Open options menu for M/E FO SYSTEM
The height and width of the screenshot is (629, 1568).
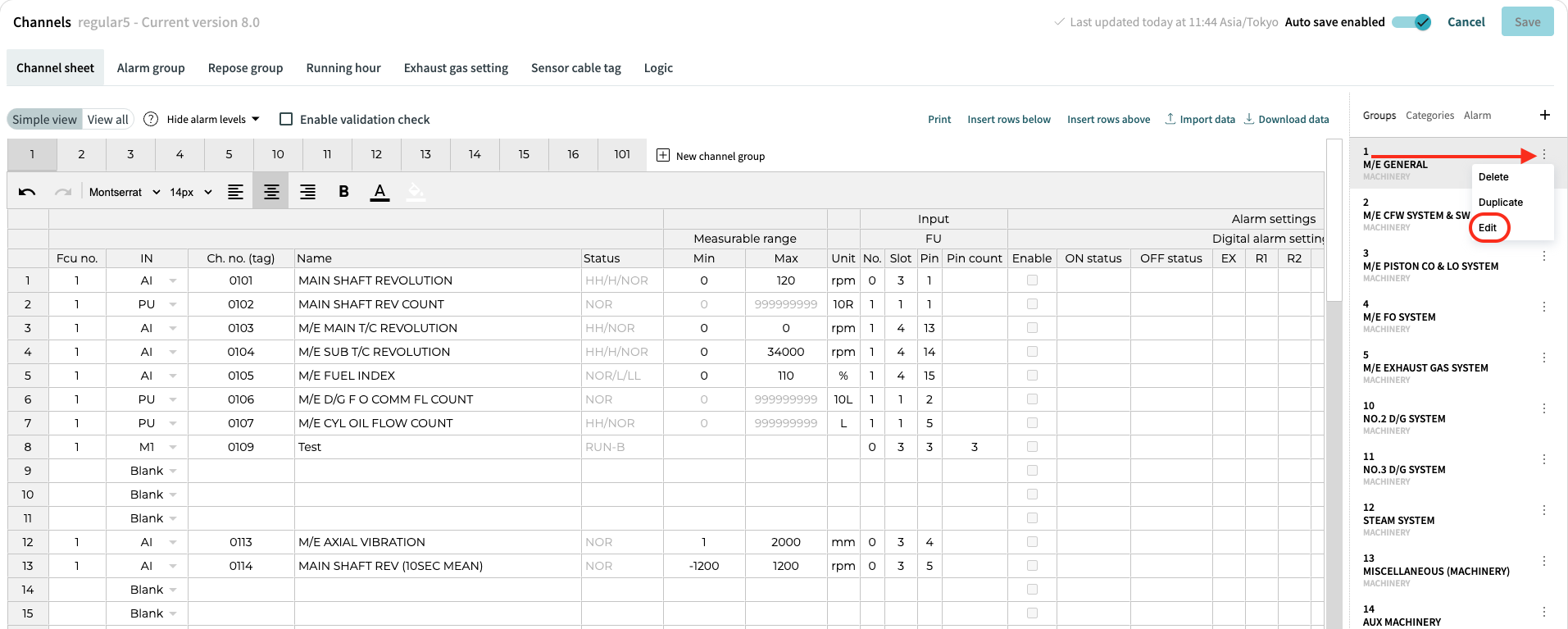[1543, 307]
